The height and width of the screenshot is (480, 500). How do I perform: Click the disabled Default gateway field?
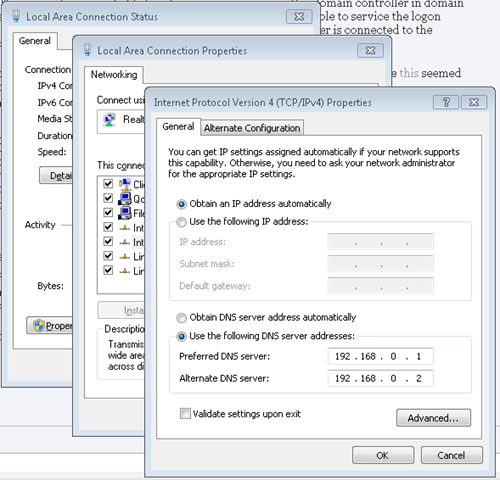(x=380, y=286)
